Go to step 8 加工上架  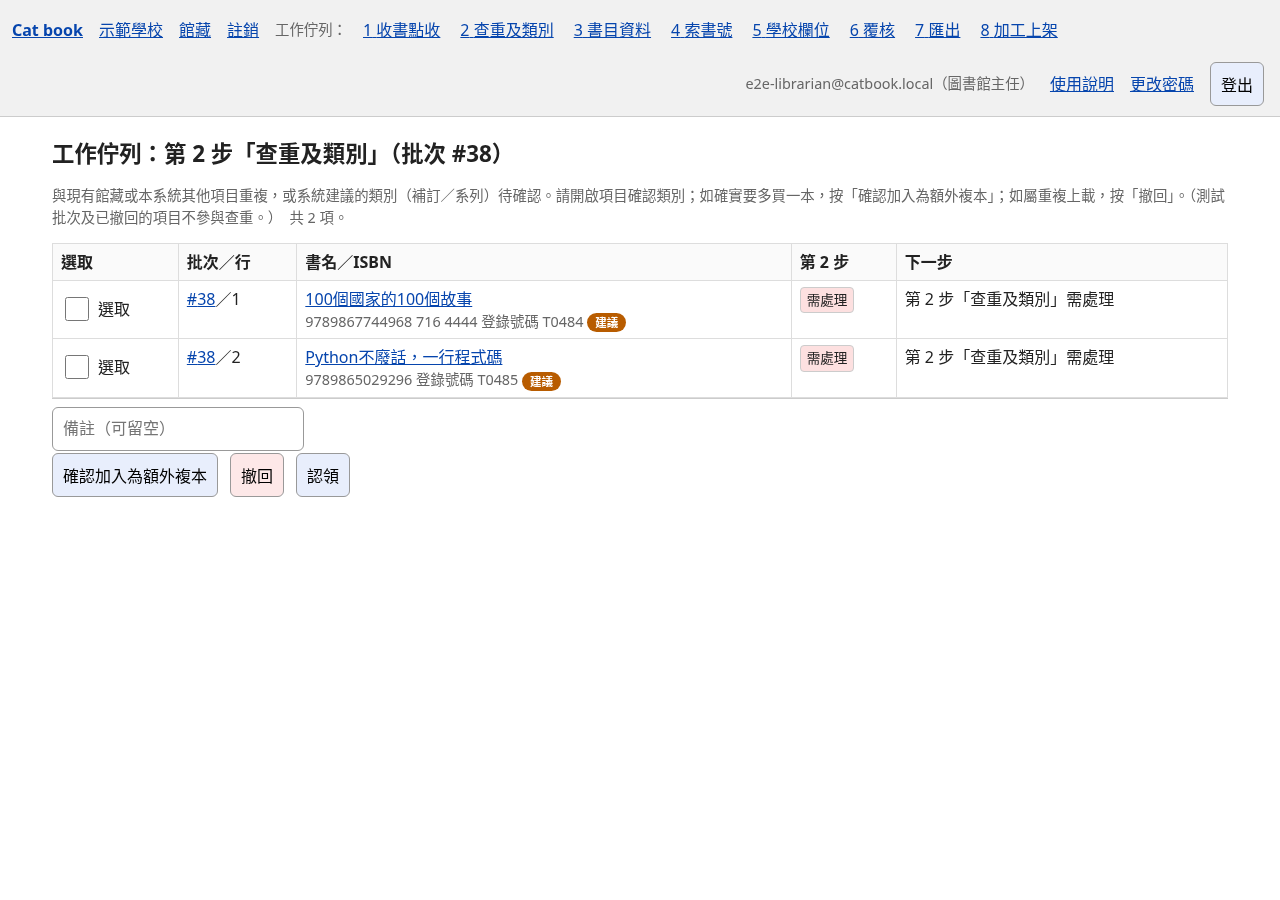coord(1019,30)
